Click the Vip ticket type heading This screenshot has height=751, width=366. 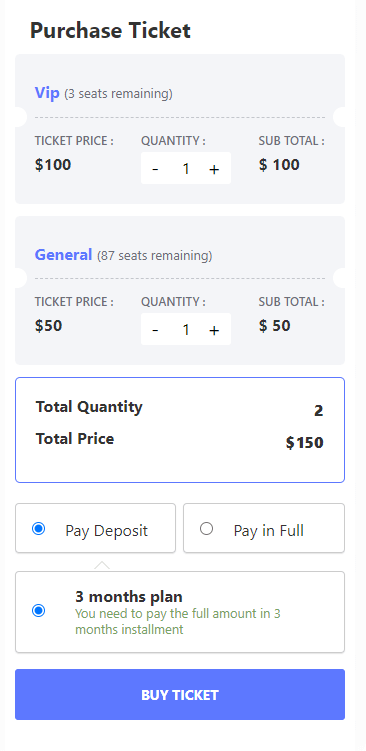tap(47, 92)
